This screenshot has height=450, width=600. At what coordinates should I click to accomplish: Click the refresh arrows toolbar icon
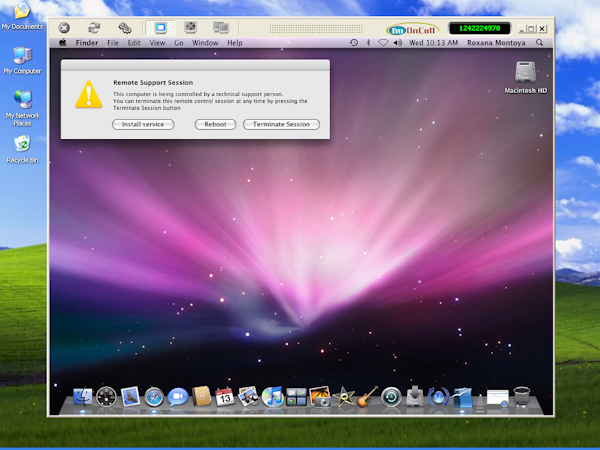click(95, 28)
